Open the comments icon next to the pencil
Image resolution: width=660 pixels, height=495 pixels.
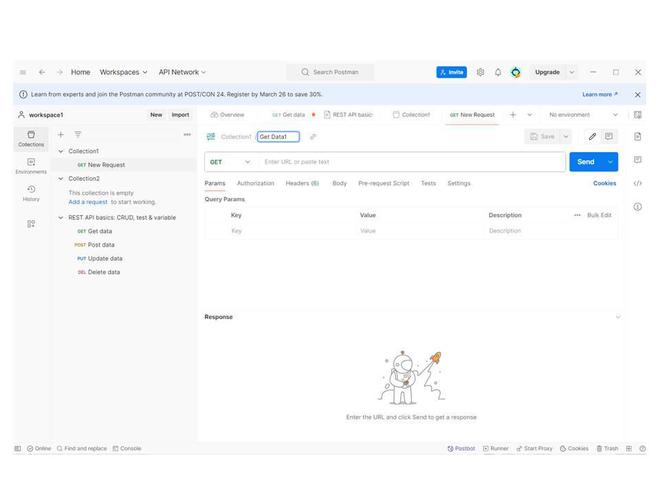coord(609,136)
